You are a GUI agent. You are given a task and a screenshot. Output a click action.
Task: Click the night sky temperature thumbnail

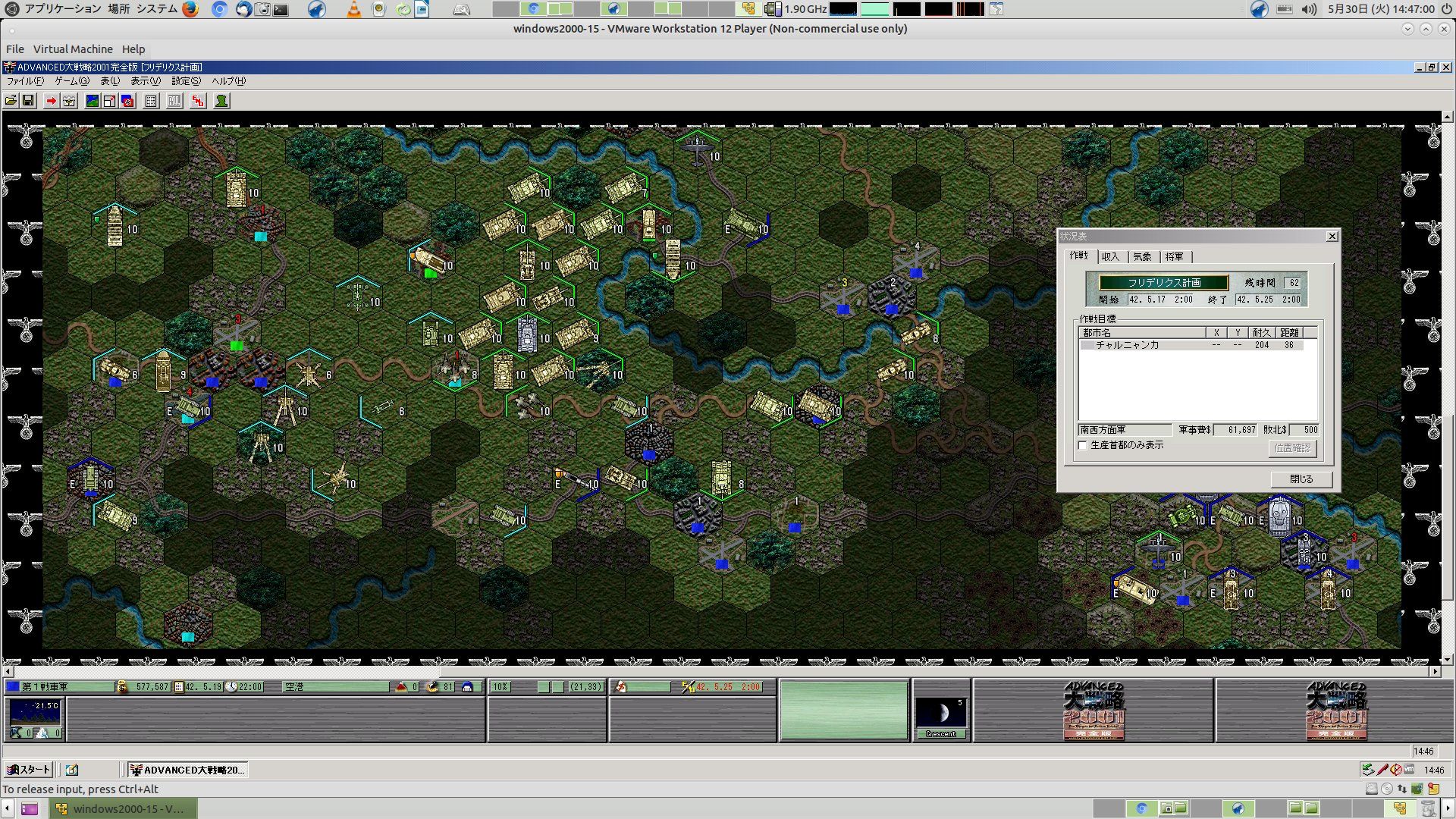[x=34, y=712]
